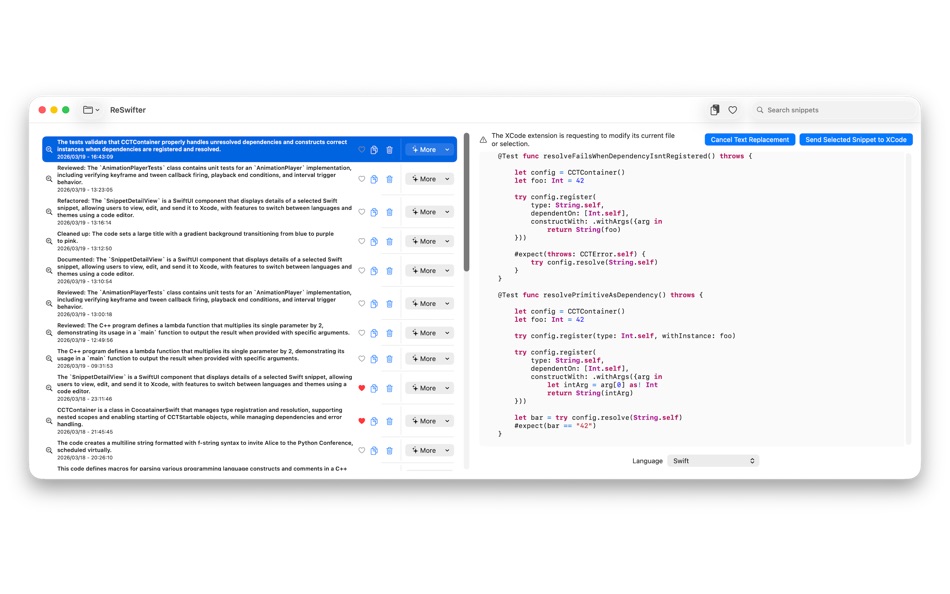Screen dimensions: 950x594
Task: Copy the highlighted CCTContainer snippet to clipboard
Action: [375, 147]
